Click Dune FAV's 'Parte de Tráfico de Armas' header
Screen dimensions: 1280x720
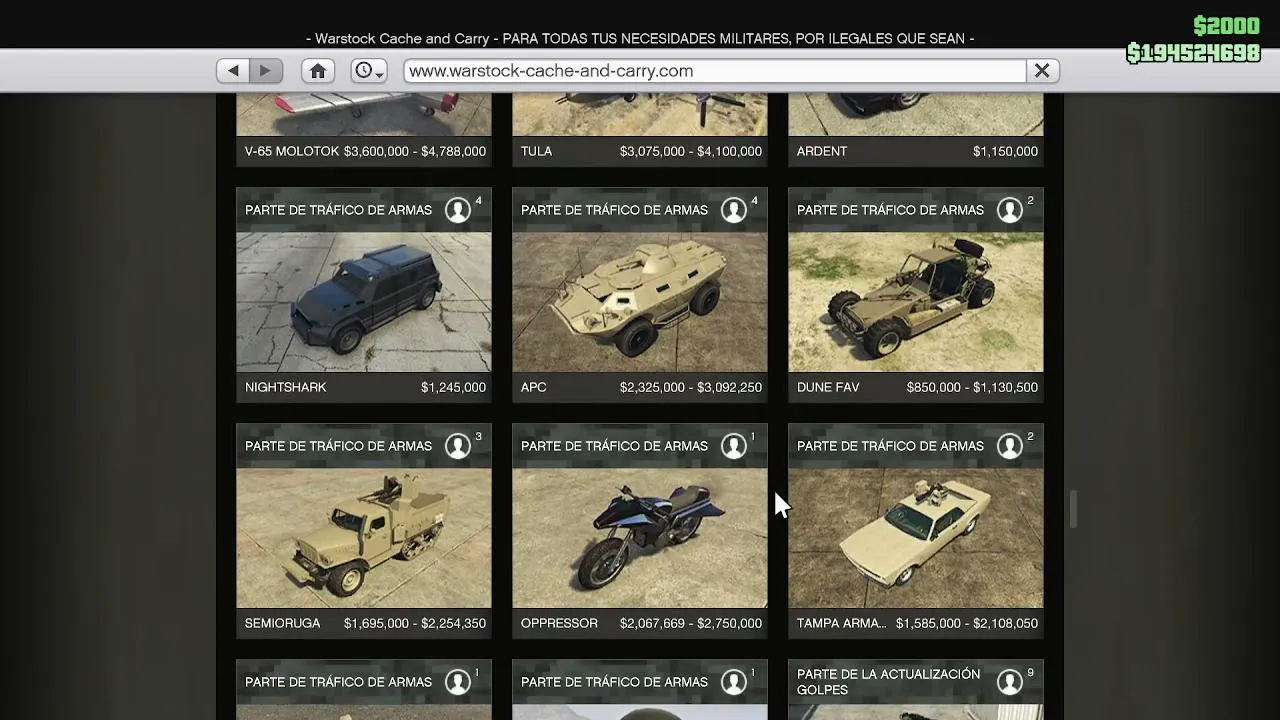890,210
